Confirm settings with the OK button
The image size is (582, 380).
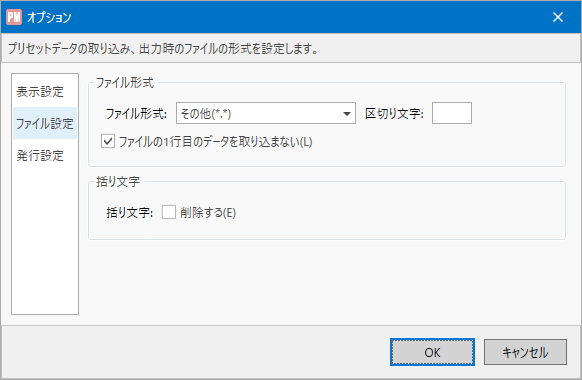[432, 352]
